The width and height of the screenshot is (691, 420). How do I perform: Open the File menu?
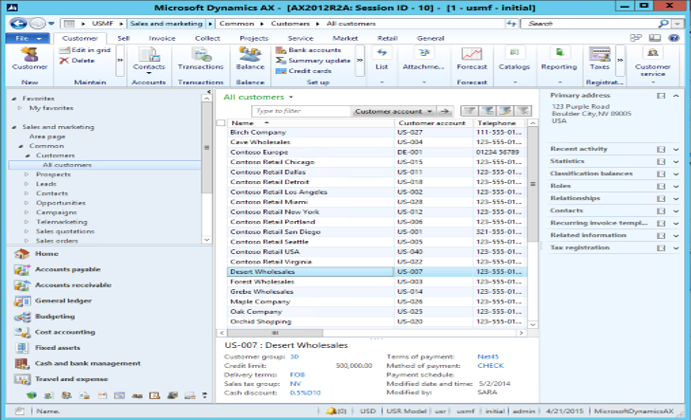(24, 38)
